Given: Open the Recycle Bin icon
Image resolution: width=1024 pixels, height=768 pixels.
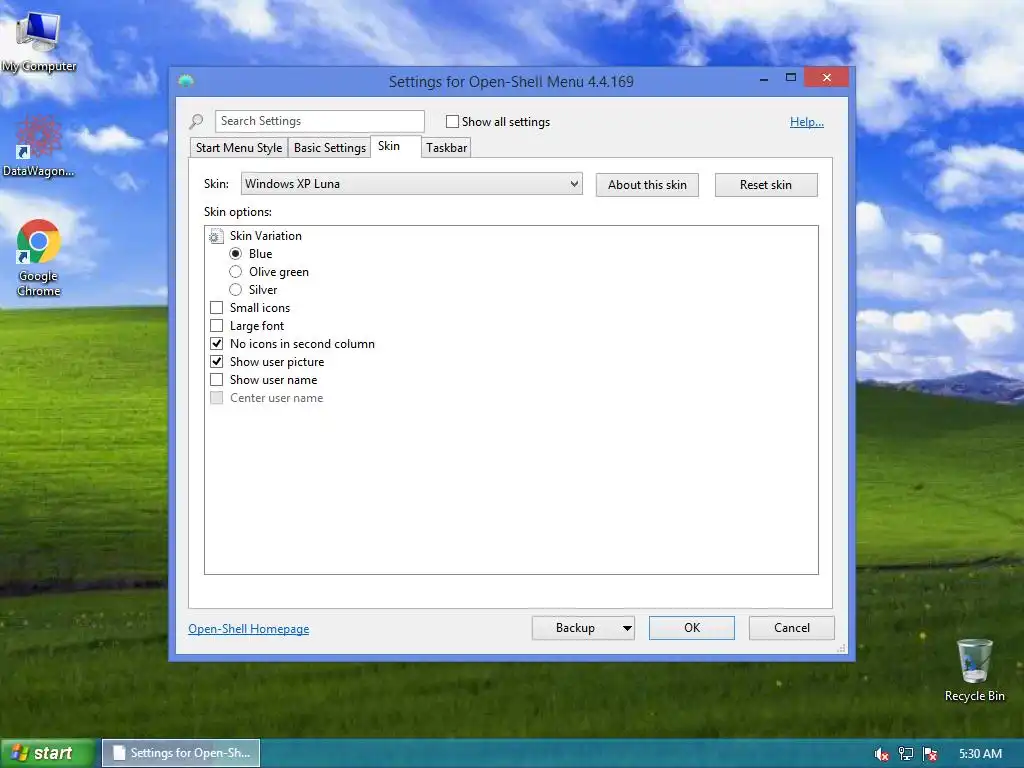Looking at the screenshot, I should [974, 670].
